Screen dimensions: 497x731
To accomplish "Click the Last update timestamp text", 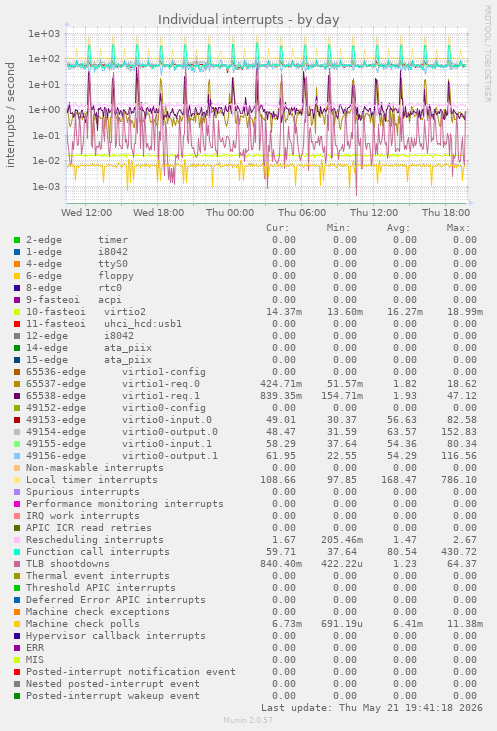I will (x=372, y=708).
